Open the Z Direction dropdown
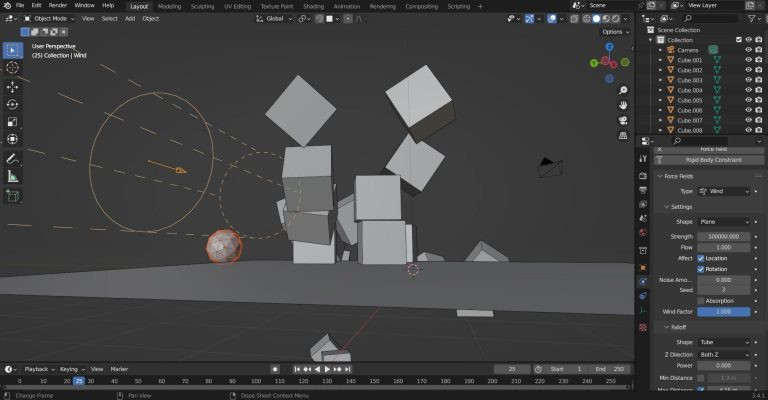 click(x=723, y=355)
